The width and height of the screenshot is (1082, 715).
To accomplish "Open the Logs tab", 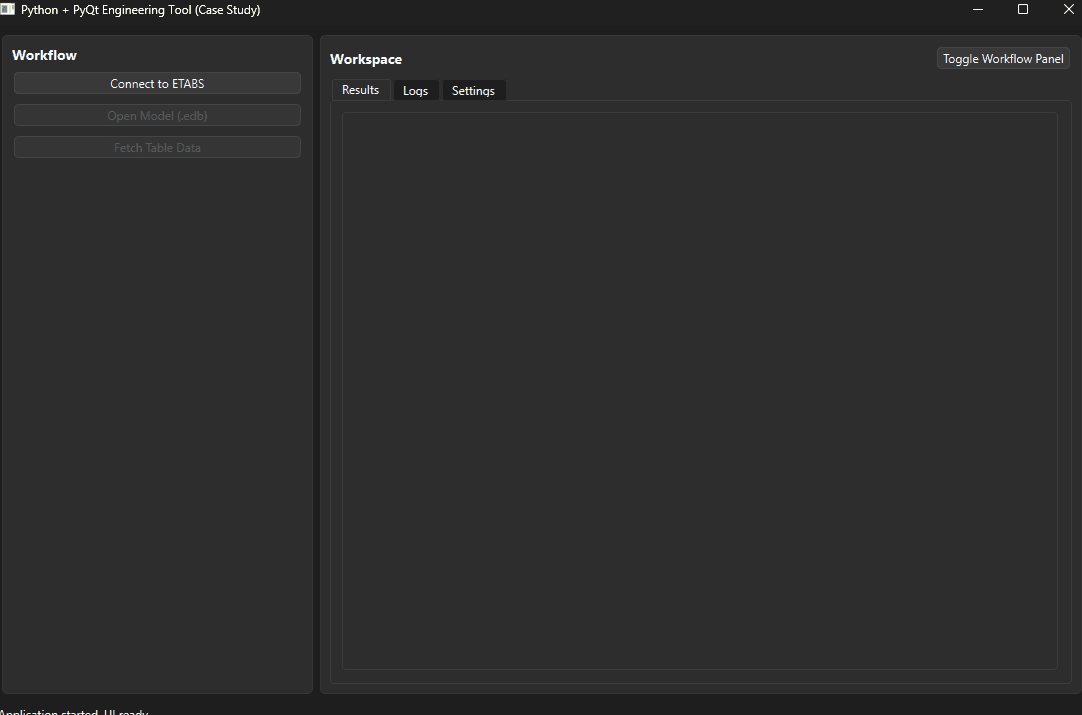I will pyautogui.click(x=415, y=89).
